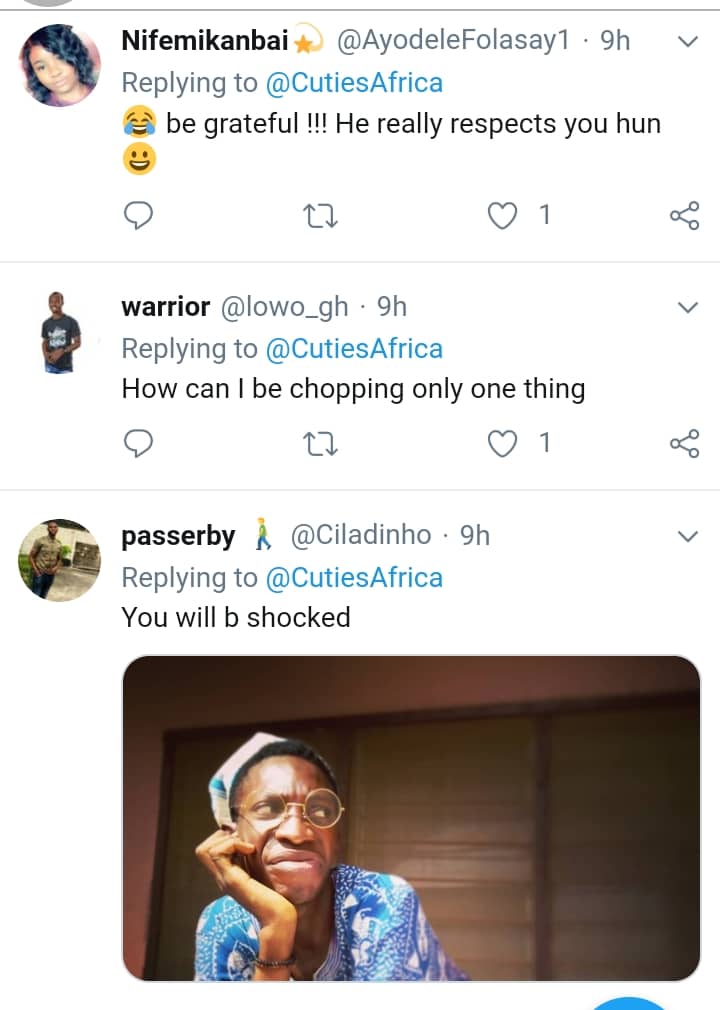Reply to Nifemikanbai's tweet
720x1010 pixels.
tap(137, 215)
